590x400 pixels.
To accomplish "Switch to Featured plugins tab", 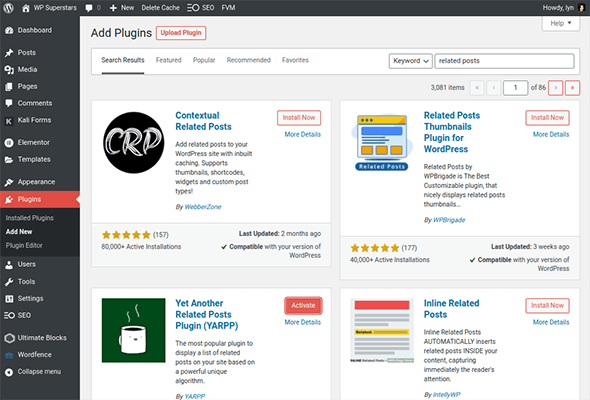I will tap(169, 60).
